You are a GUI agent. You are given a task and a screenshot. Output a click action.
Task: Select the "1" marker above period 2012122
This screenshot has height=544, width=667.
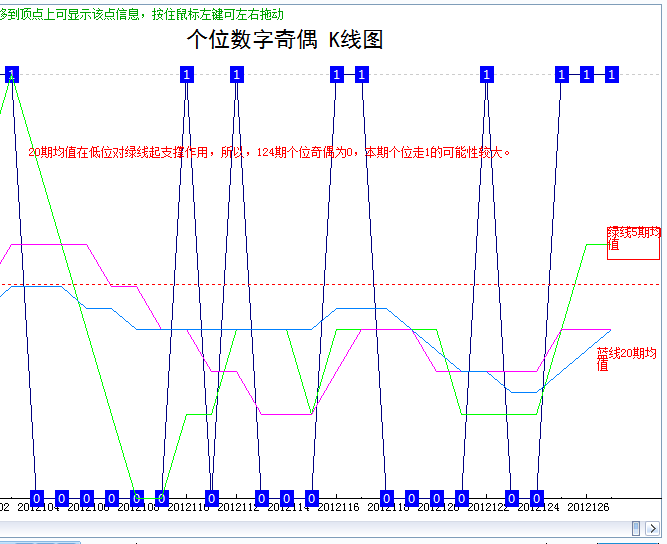click(486, 74)
